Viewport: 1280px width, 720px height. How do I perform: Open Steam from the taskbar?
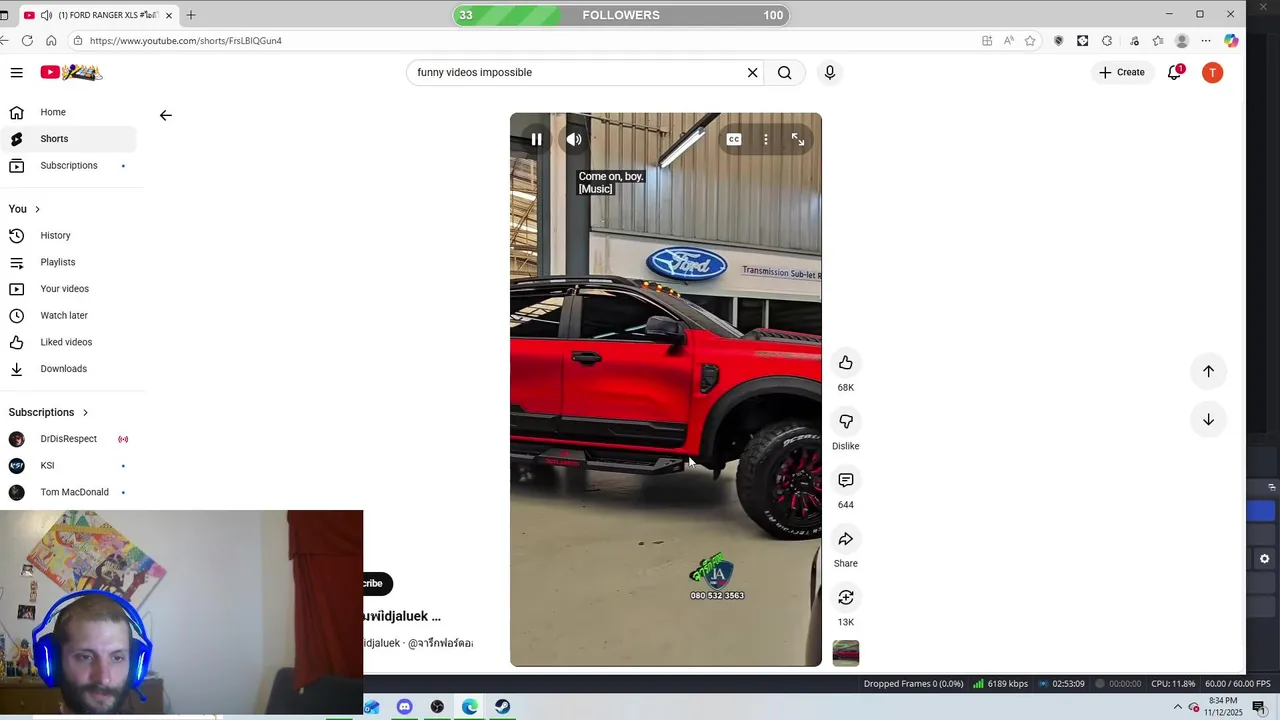(502, 707)
